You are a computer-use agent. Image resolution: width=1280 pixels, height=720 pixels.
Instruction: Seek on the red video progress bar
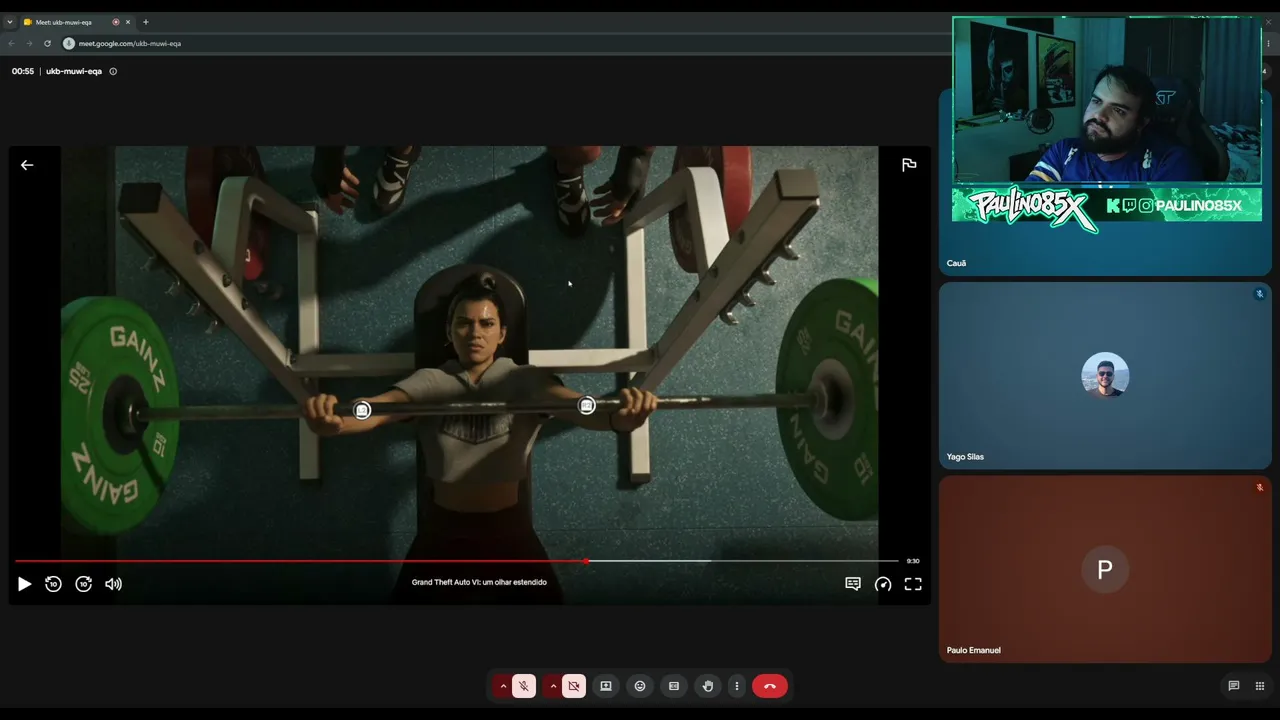tap(457, 561)
